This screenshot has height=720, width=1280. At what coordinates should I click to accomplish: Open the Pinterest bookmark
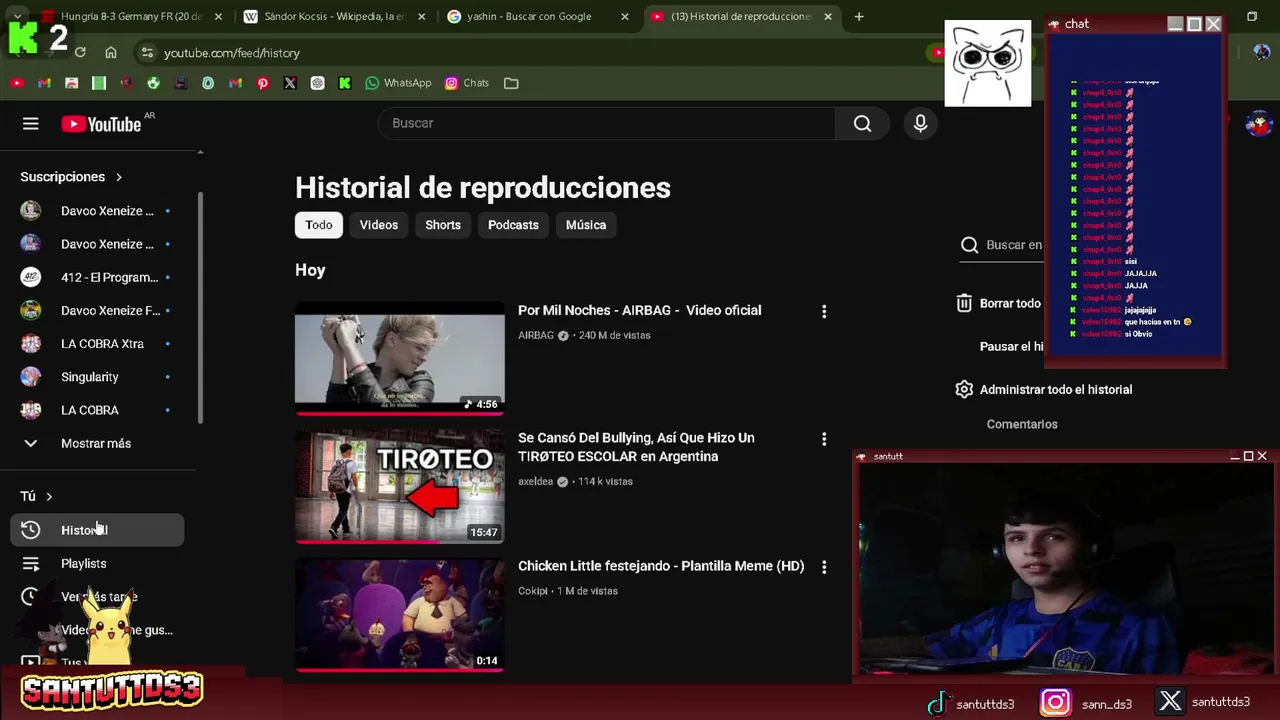(x=263, y=83)
